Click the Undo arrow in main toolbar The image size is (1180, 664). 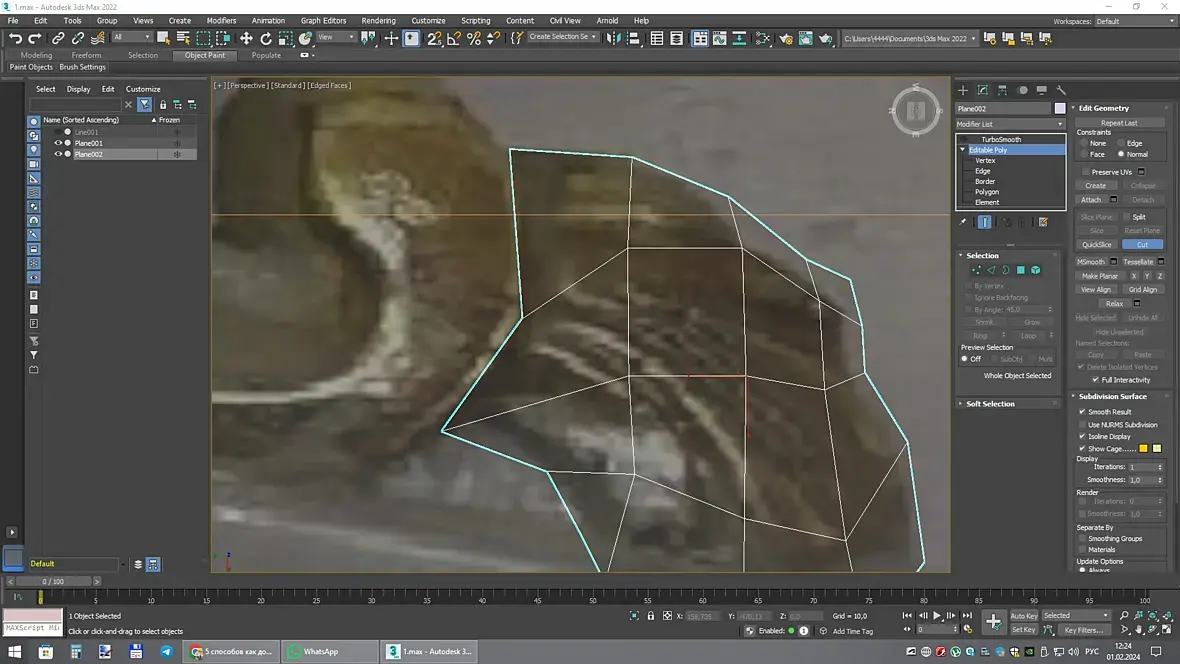pos(15,38)
